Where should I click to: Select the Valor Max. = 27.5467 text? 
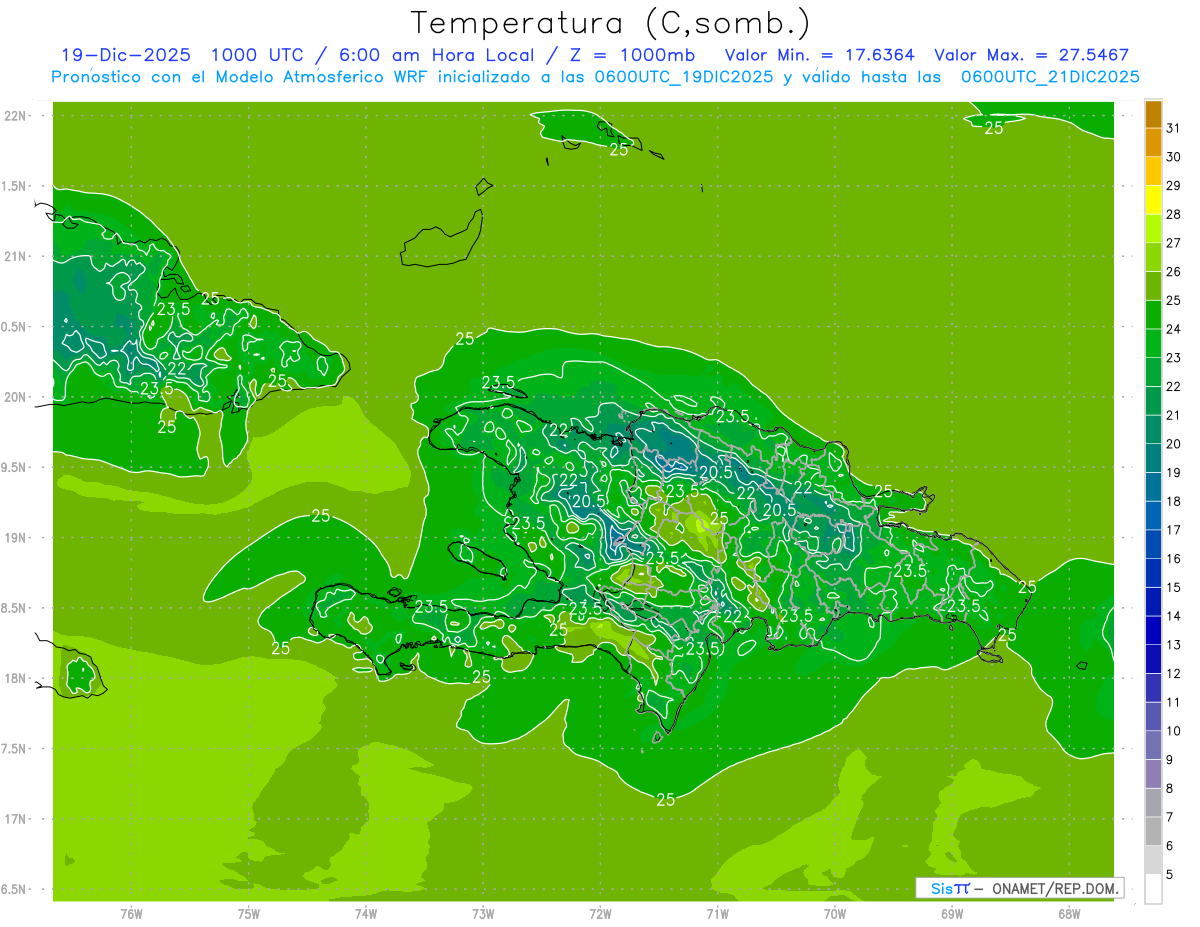[1031, 55]
